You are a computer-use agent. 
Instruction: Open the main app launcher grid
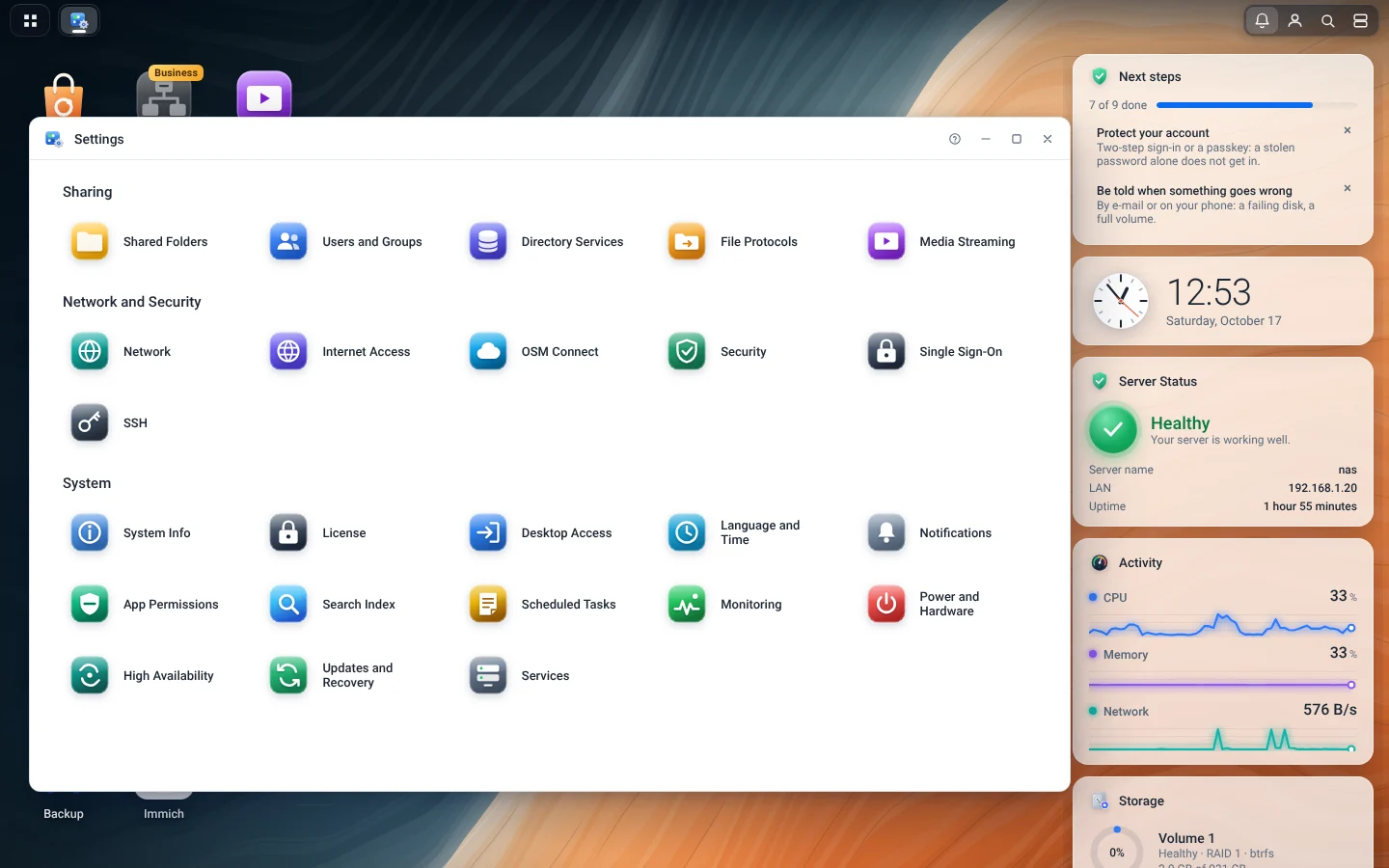30,20
